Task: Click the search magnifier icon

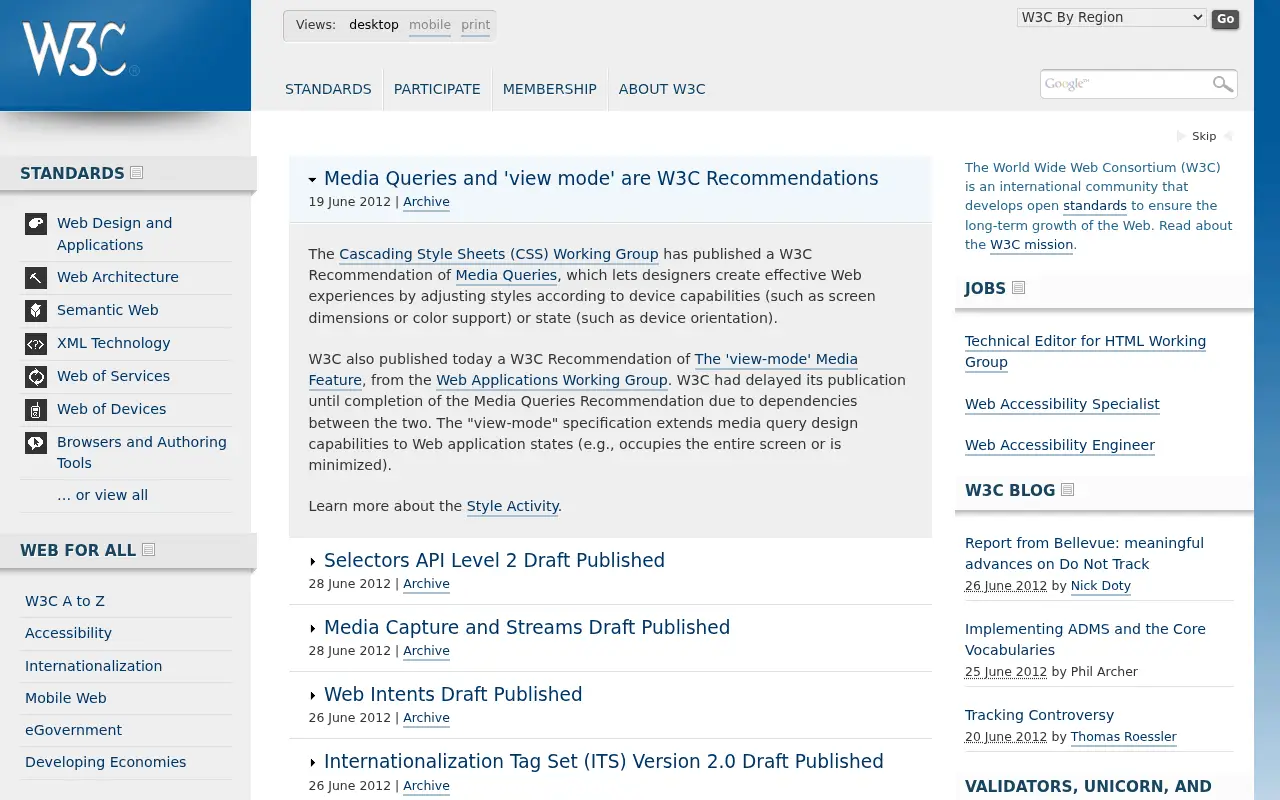Action: pos(1222,84)
